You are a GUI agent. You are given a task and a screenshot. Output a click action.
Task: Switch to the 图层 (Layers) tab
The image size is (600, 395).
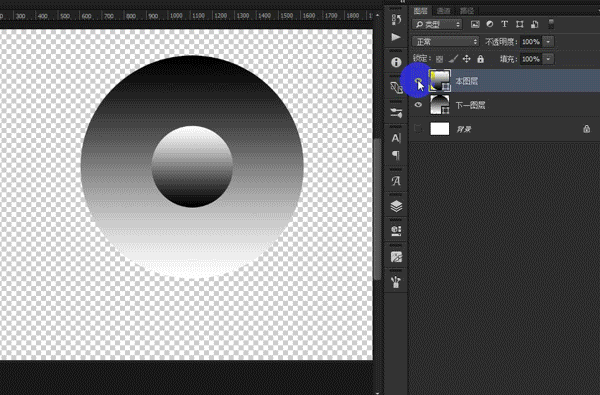point(421,11)
